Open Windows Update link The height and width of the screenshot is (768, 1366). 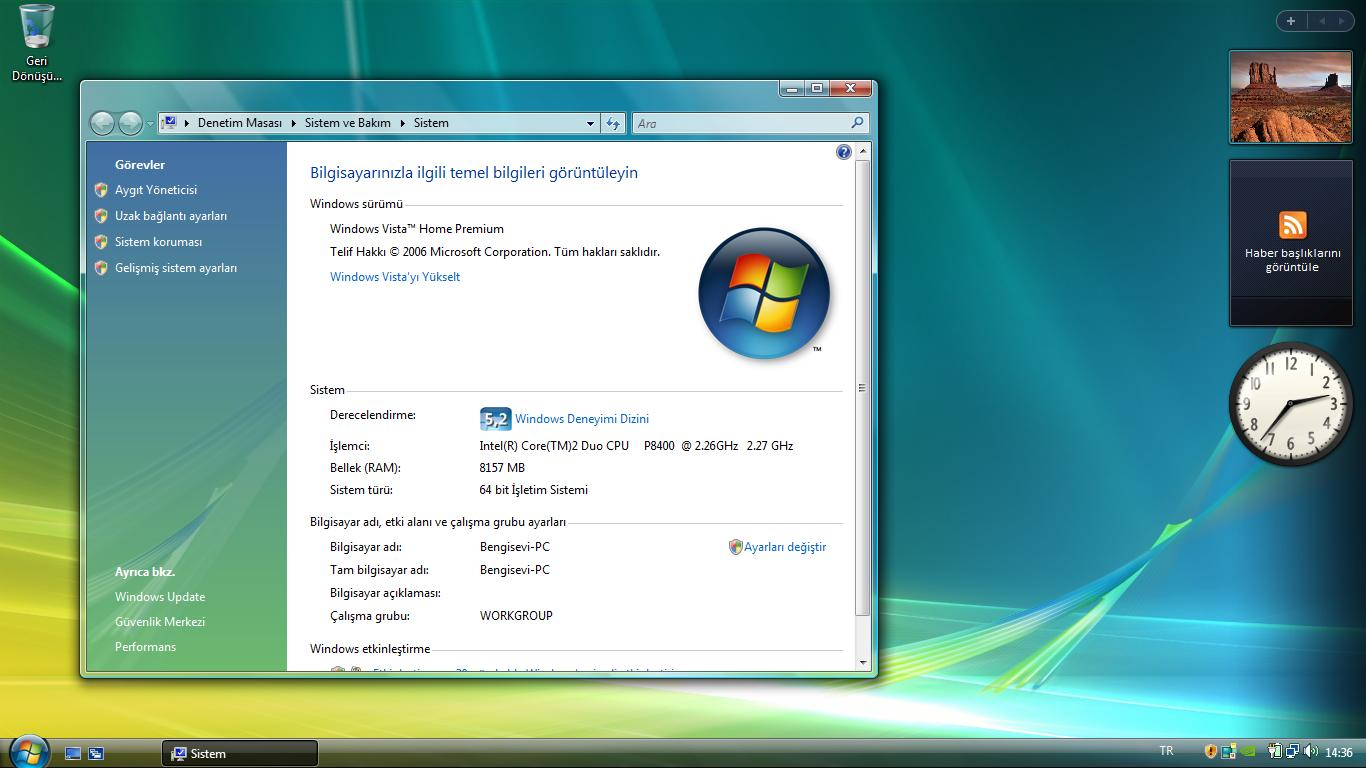[160, 597]
